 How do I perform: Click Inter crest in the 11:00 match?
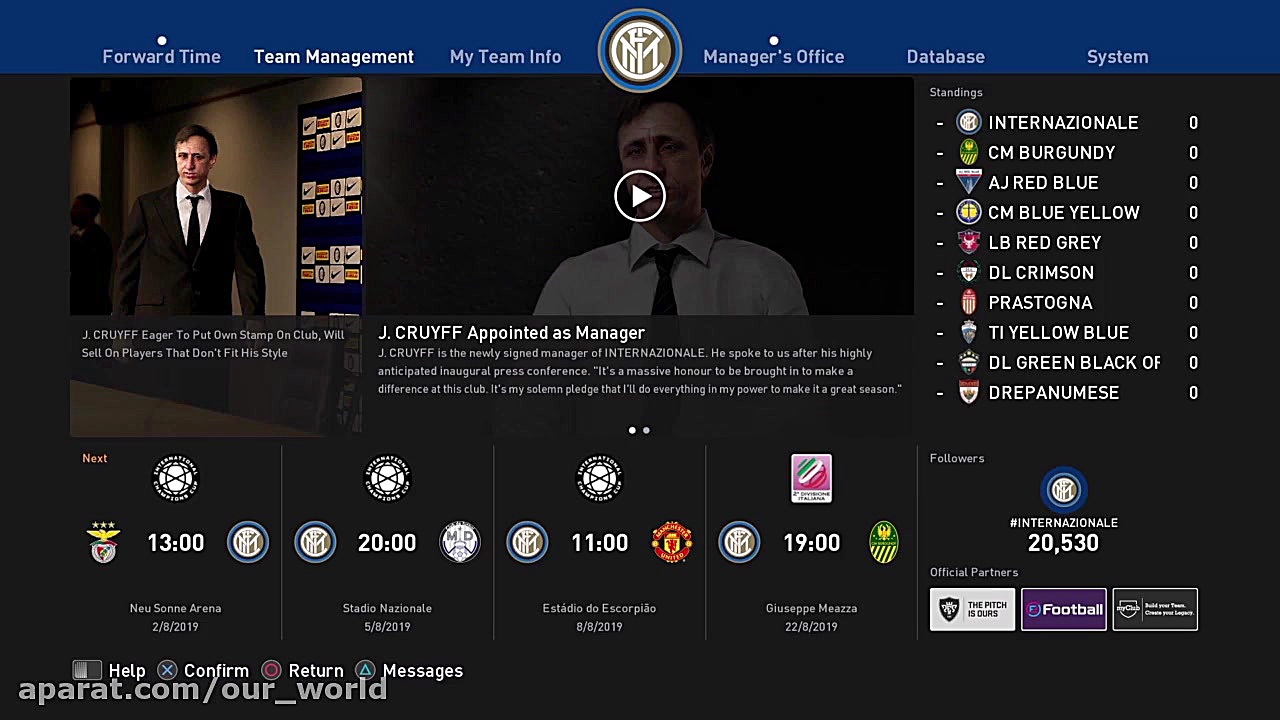pos(527,543)
